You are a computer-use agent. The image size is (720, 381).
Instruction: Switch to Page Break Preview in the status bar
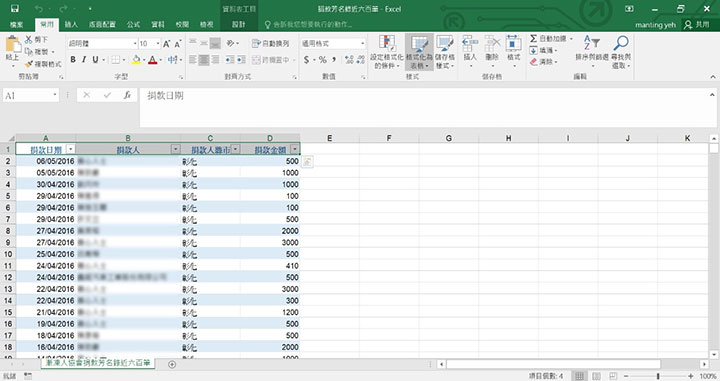(x=613, y=376)
